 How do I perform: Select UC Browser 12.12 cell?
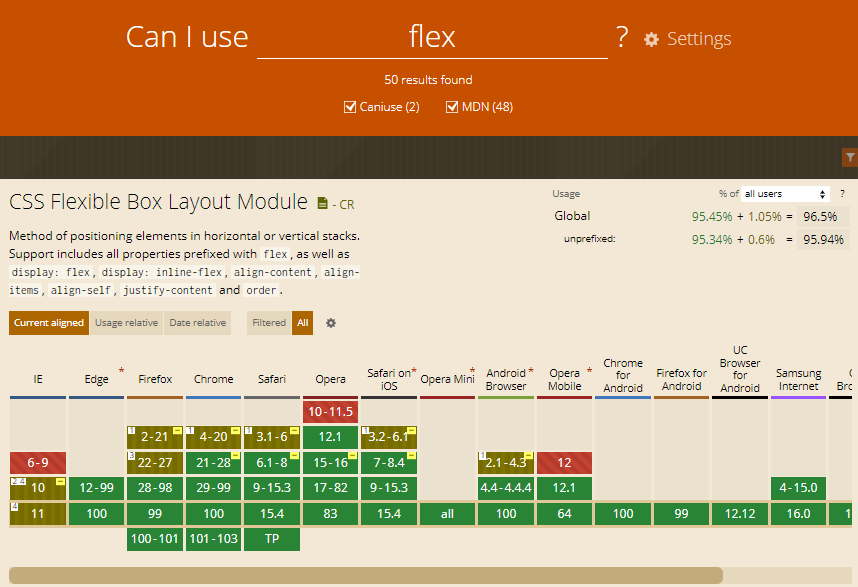[740, 514]
